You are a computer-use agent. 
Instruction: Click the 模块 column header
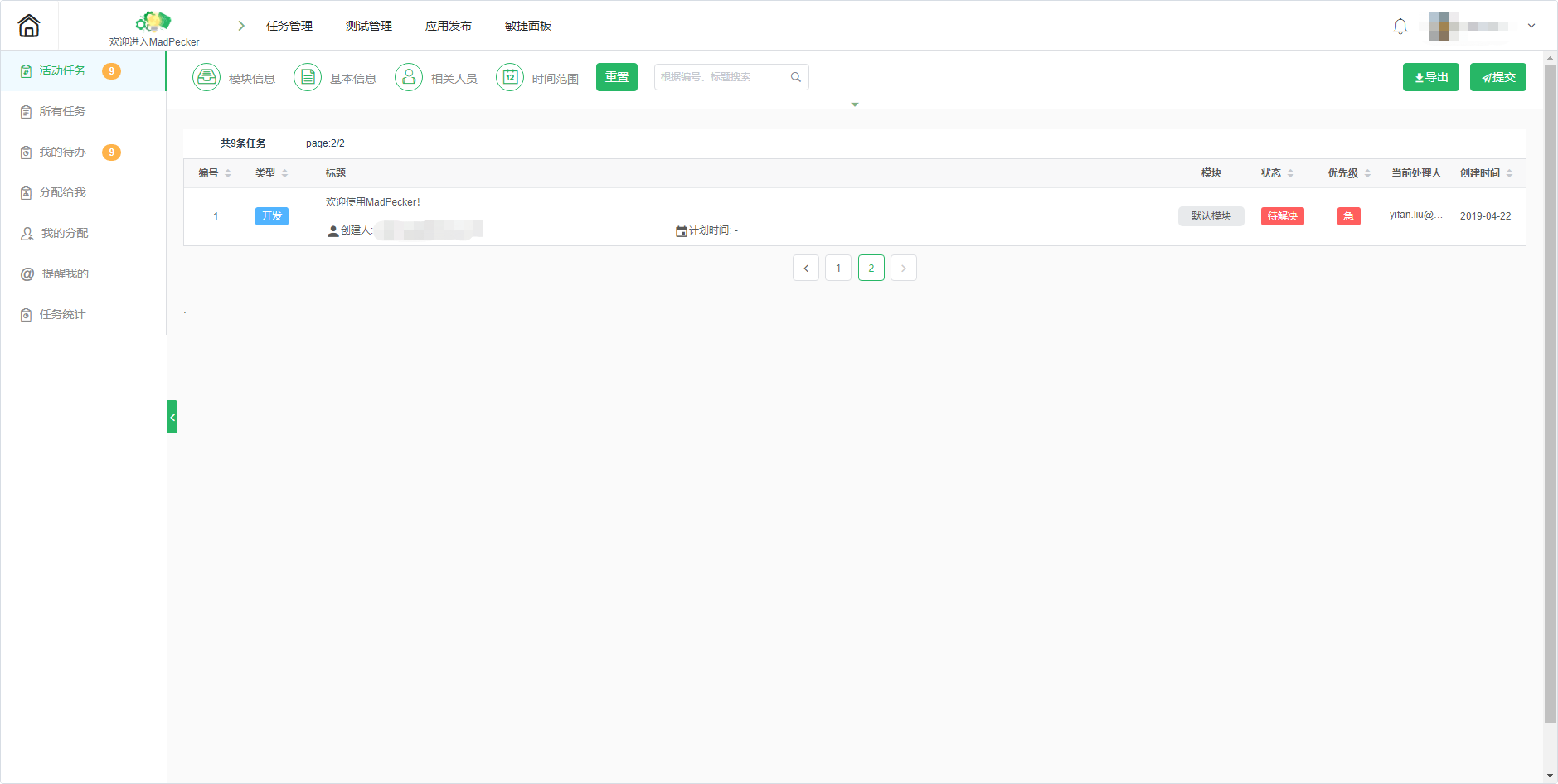pos(1211,173)
